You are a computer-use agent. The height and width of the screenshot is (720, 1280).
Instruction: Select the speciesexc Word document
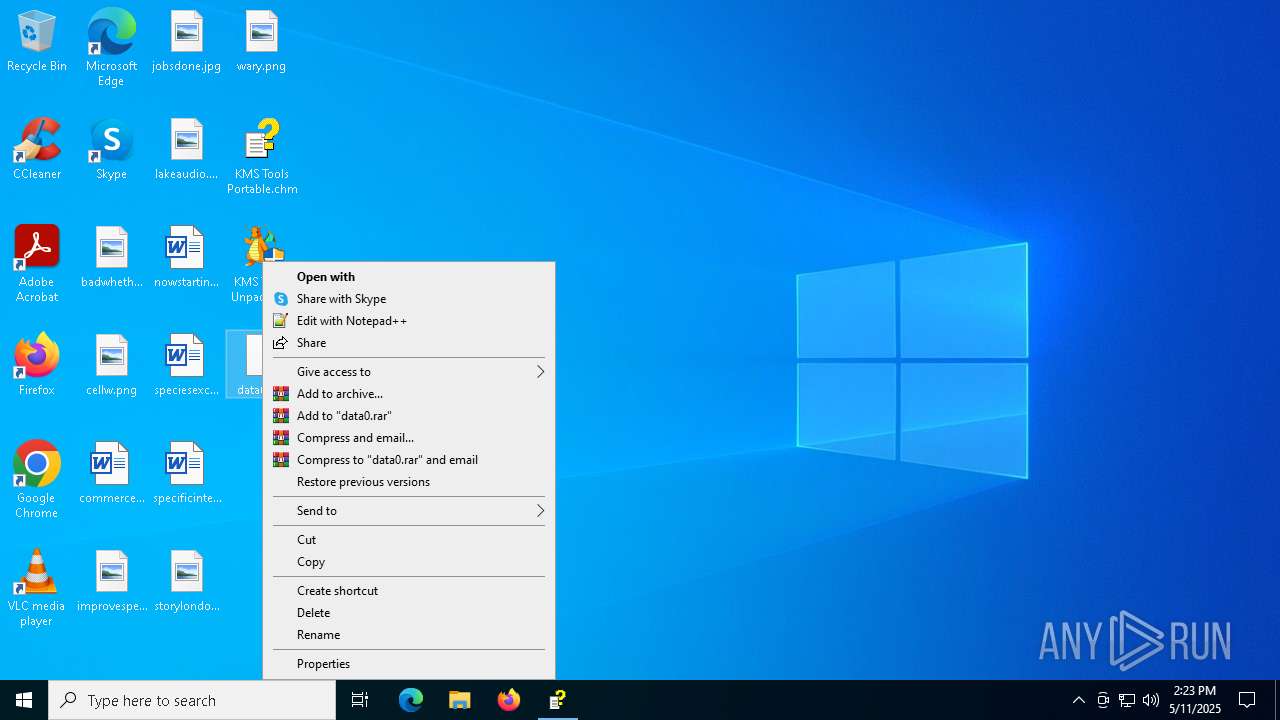point(186,366)
